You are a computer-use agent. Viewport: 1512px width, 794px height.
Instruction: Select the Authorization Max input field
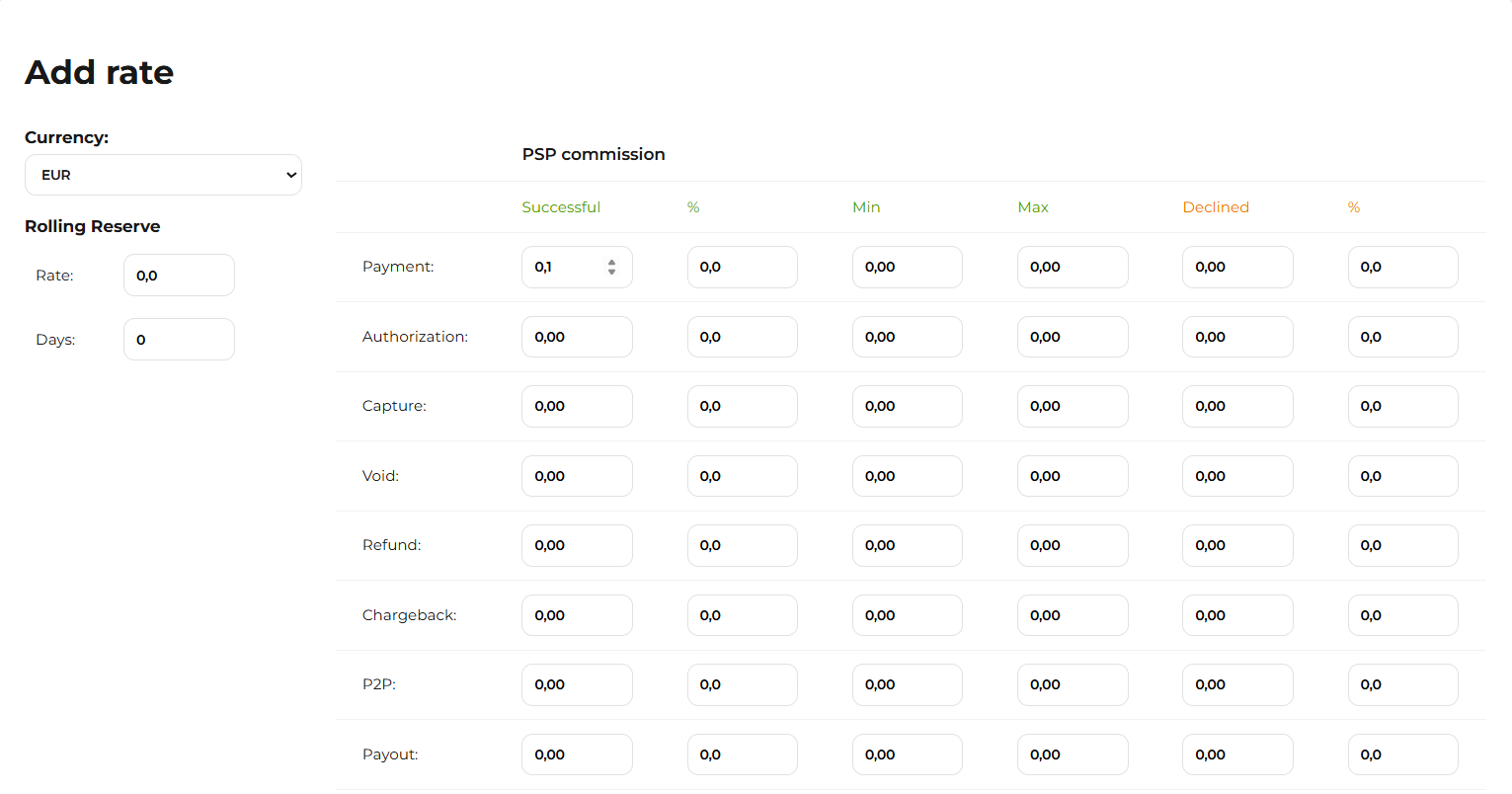pos(1072,337)
